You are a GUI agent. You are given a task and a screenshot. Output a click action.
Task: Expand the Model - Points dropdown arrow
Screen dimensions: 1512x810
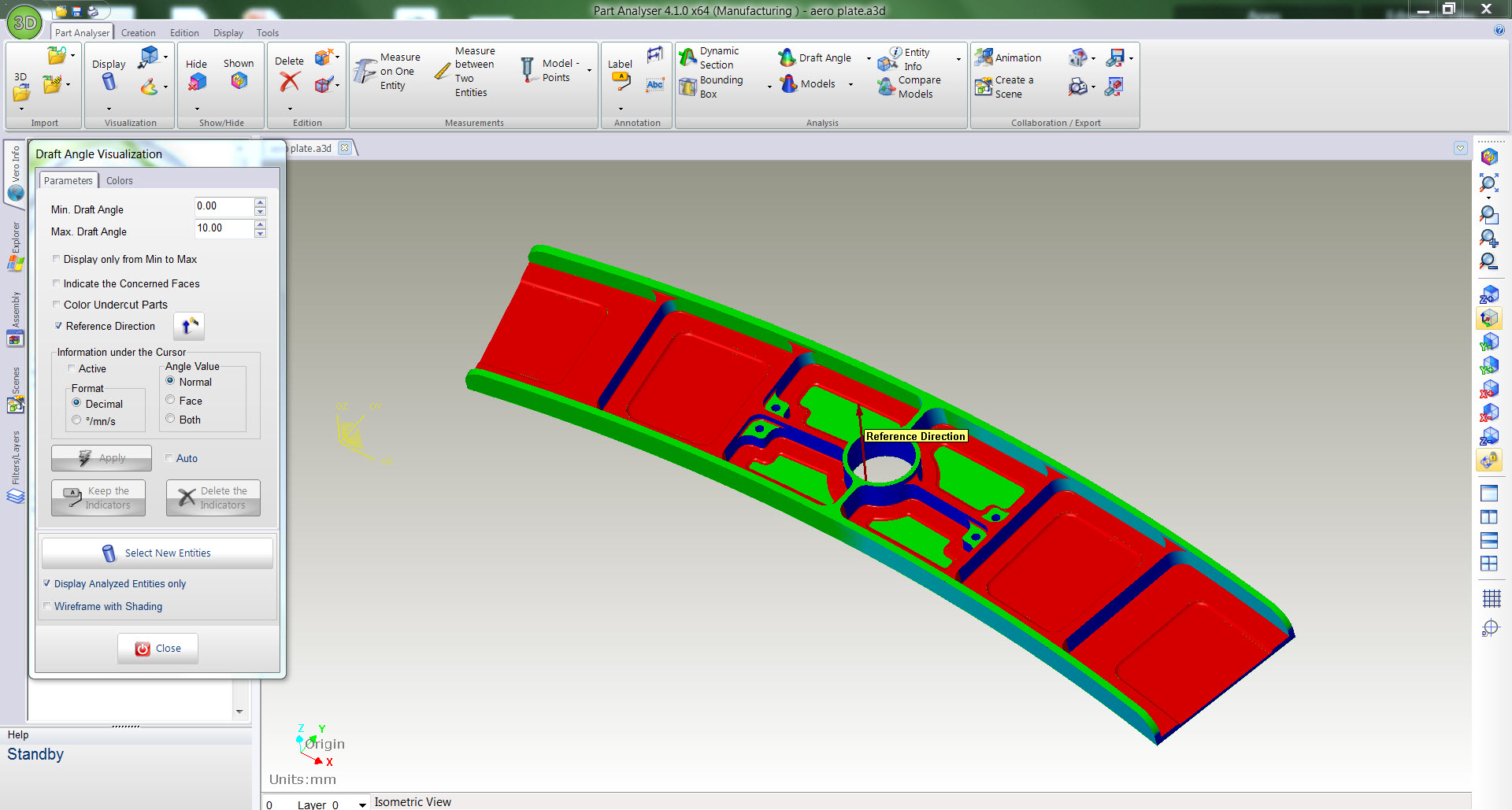(589, 71)
